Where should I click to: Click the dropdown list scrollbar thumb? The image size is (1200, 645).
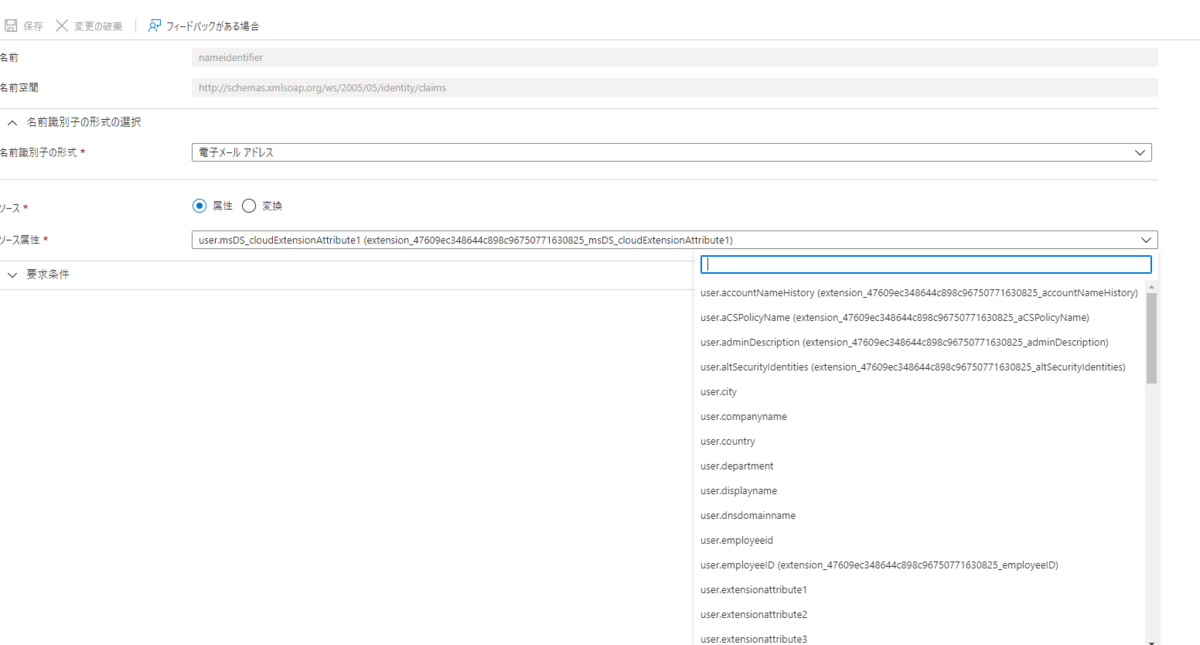point(1151,338)
